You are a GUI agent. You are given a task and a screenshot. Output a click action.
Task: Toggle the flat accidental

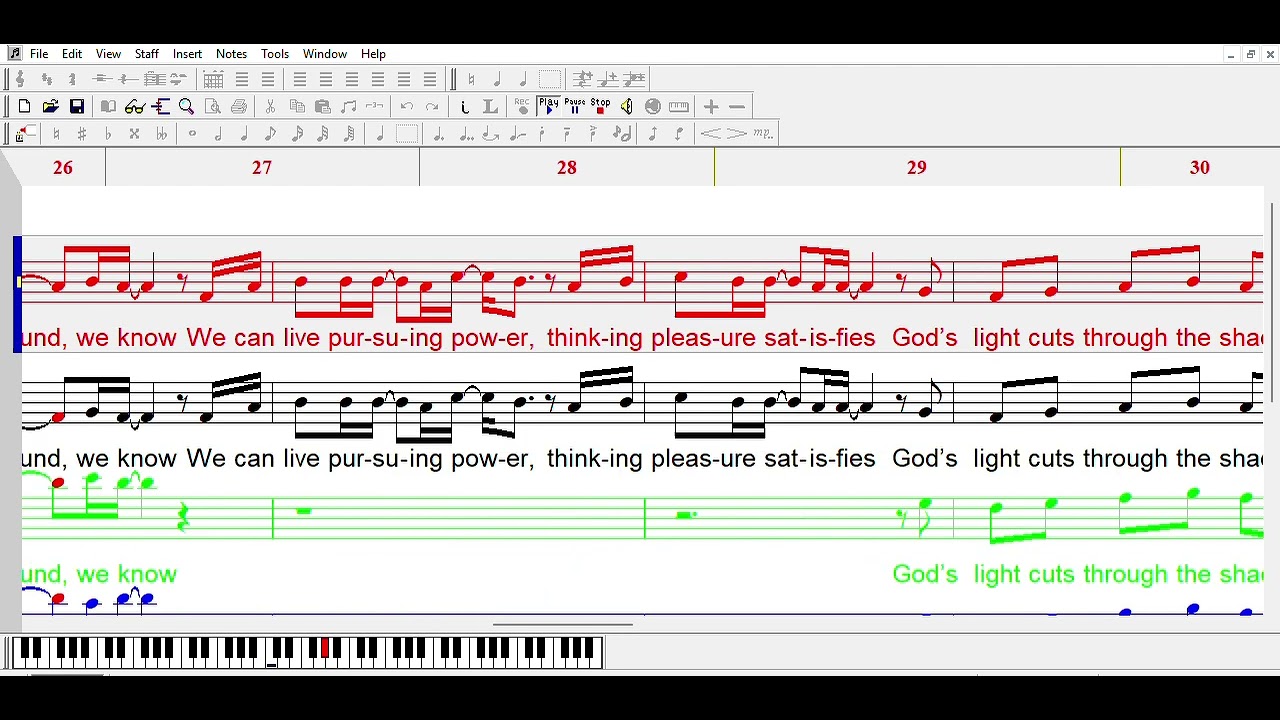pos(108,134)
